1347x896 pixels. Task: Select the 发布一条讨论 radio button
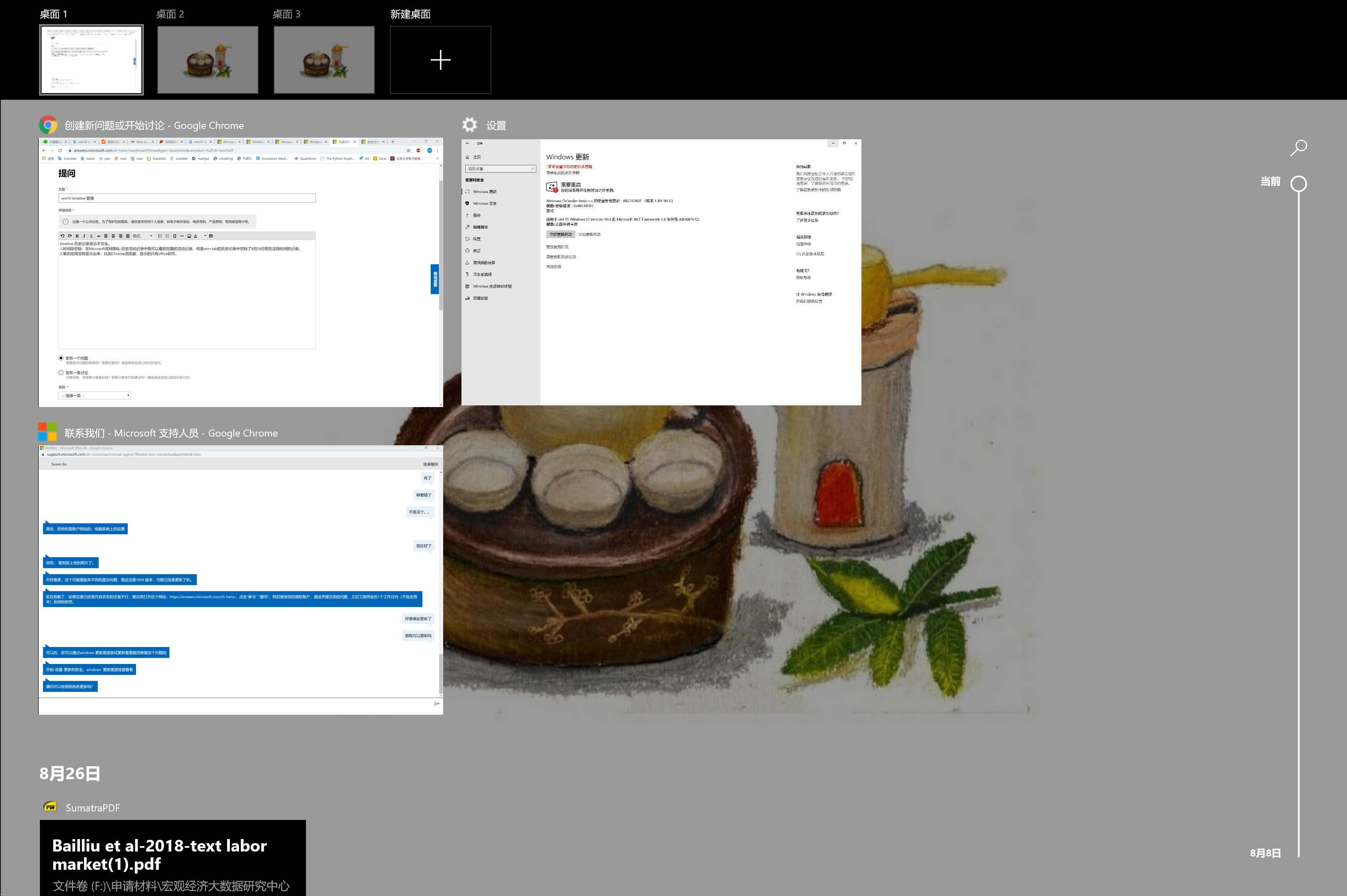pyautogui.click(x=61, y=373)
